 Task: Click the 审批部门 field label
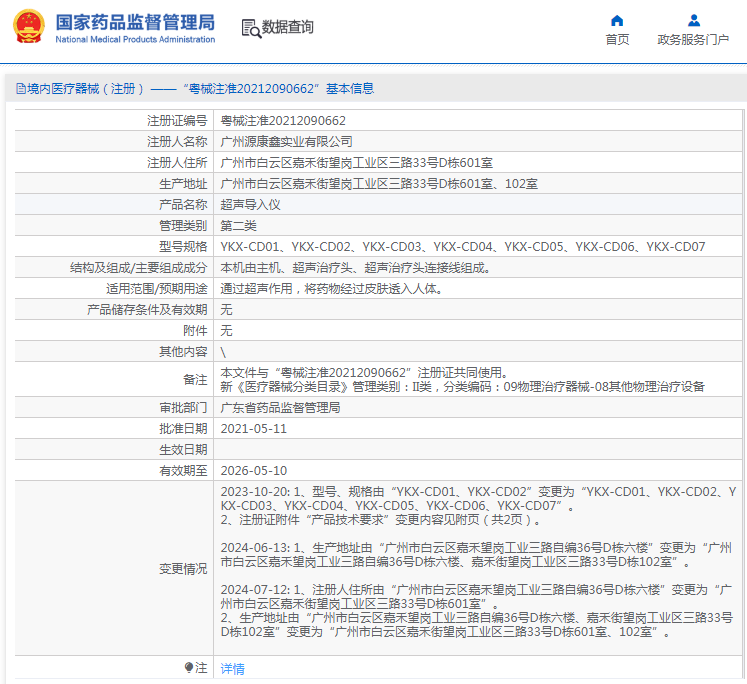pyautogui.click(x=183, y=408)
